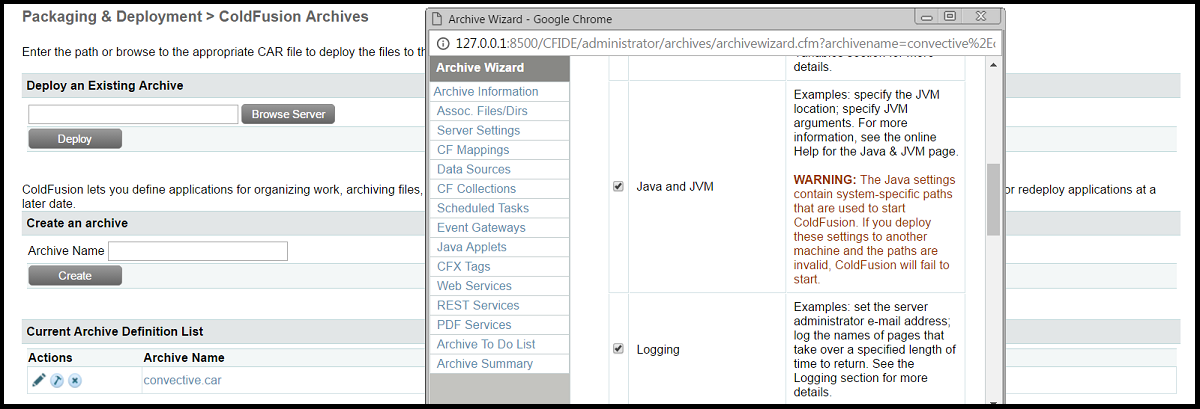Open Assoc. Files/Dirs section
Image resolution: width=1200 pixels, height=409 pixels.
[x=482, y=111]
